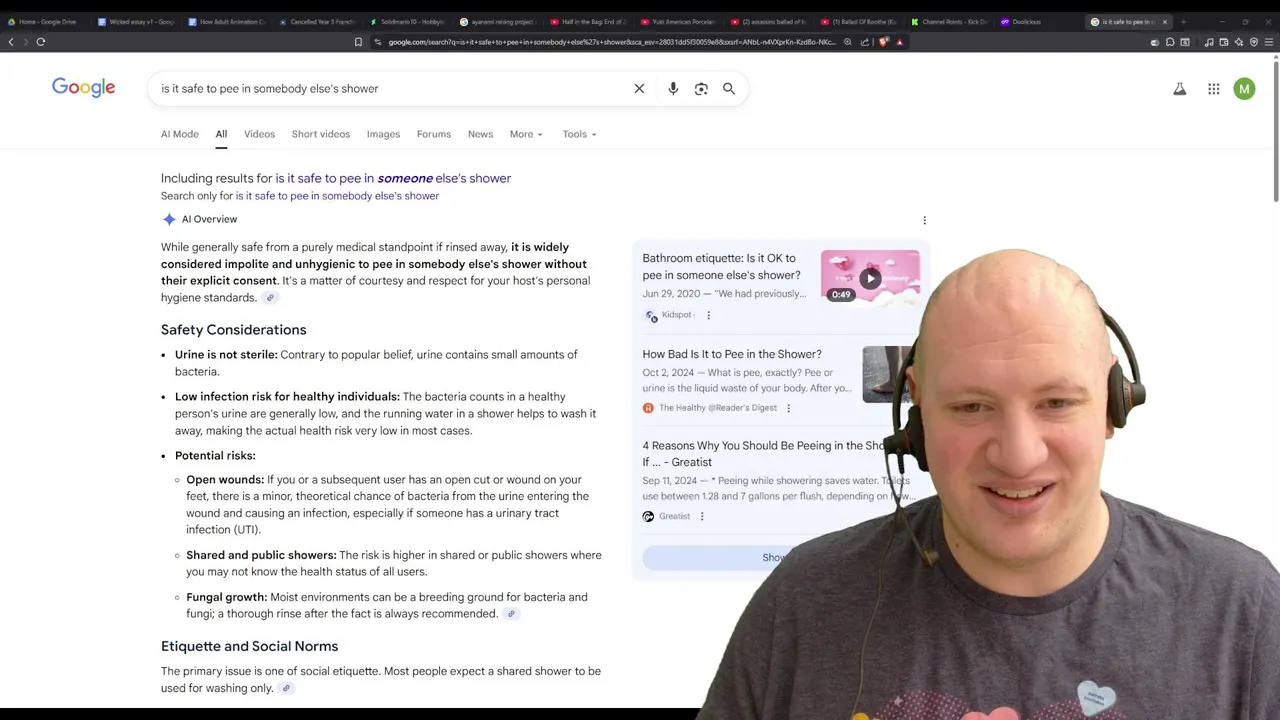Screen dimensions: 1280x720
Task: Click the zoom magnifier icon in address bar
Action: 848,42
